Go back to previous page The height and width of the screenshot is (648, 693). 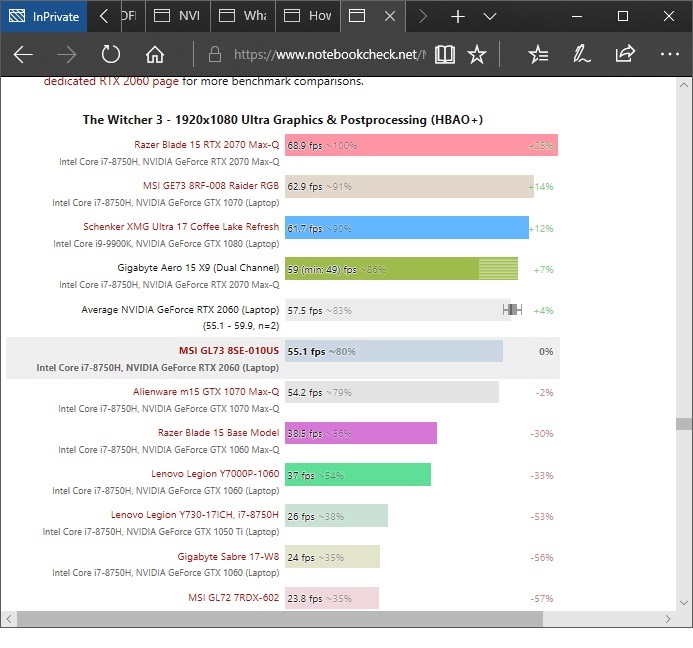[x=23, y=55]
